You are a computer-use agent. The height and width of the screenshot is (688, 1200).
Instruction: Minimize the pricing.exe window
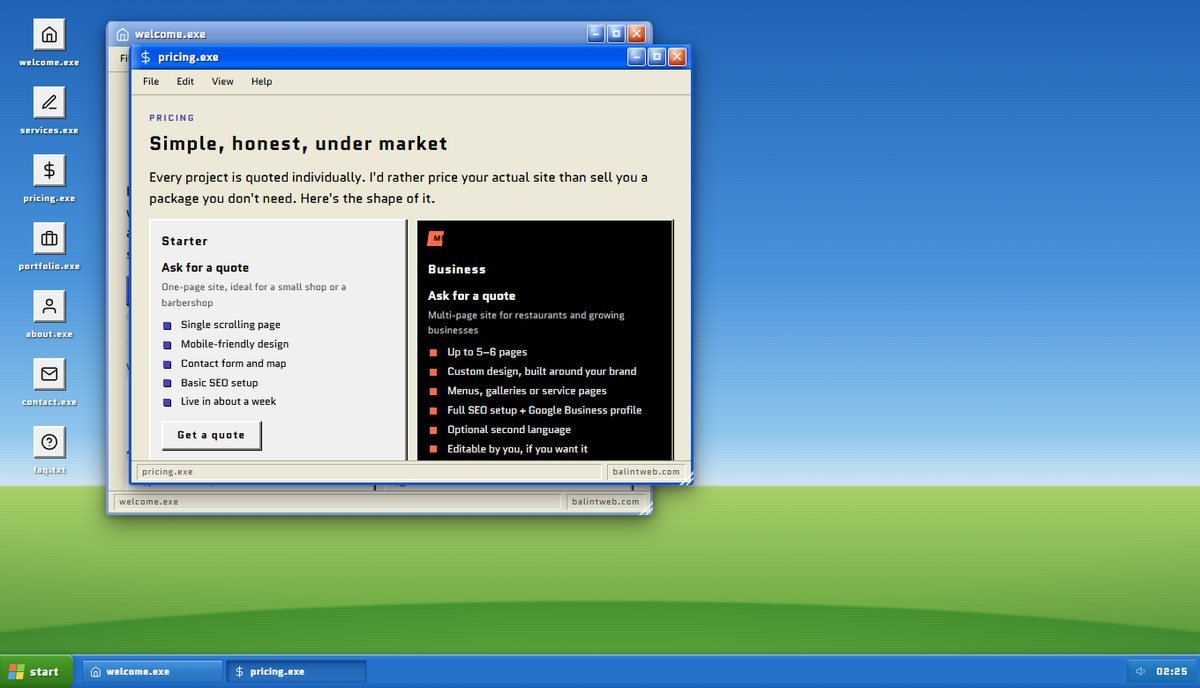[636, 57]
